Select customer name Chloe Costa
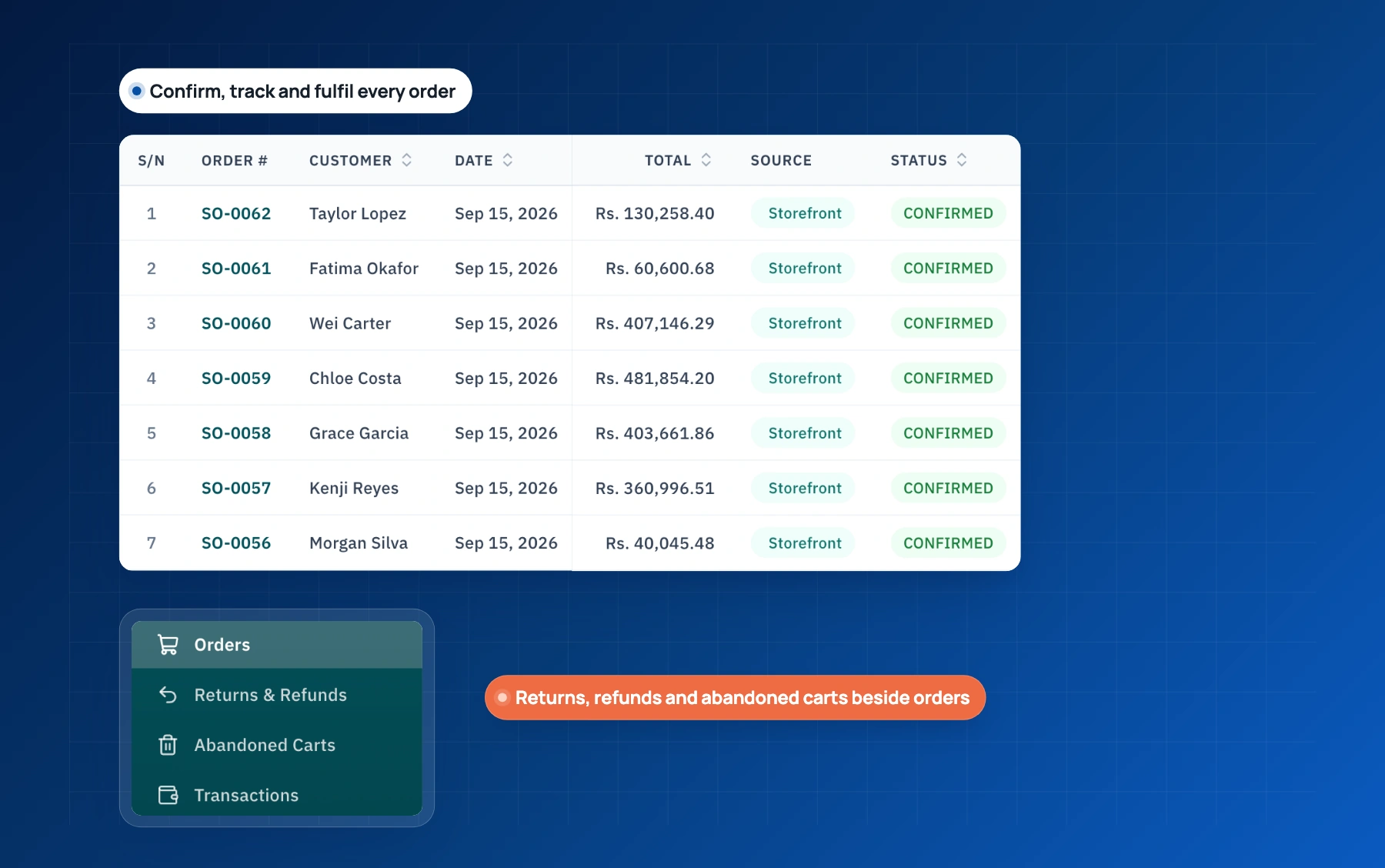The width and height of the screenshot is (1385, 868). pyautogui.click(x=355, y=379)
